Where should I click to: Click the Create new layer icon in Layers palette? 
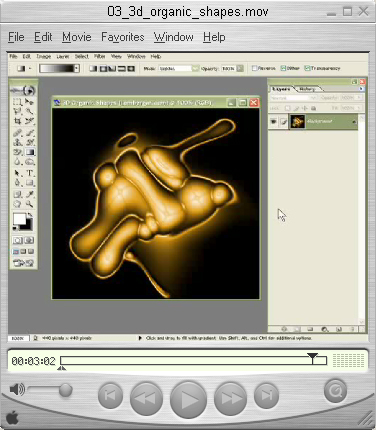click(339, 329)
